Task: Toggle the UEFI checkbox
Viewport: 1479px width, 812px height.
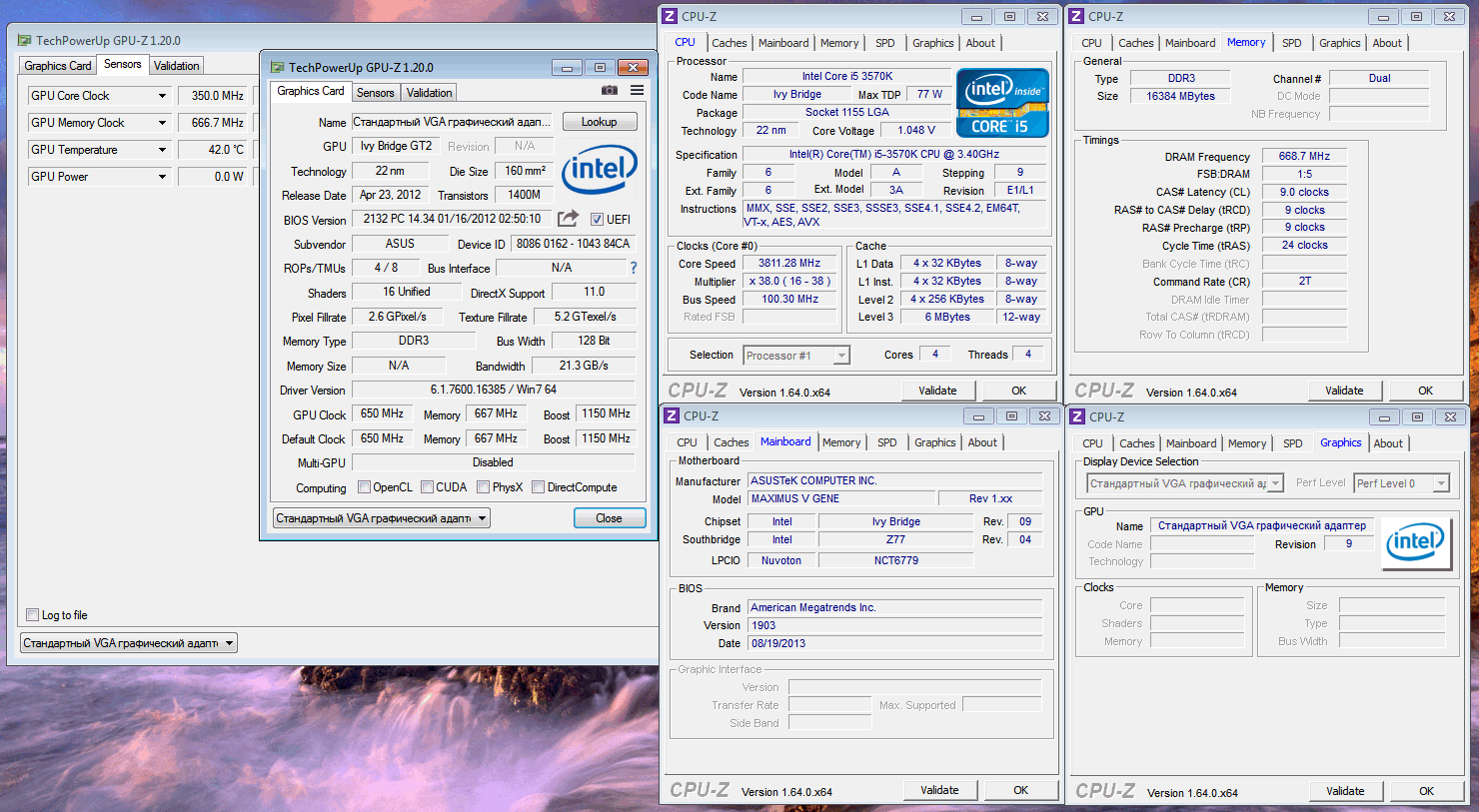Action: click(x=597, y=220)
